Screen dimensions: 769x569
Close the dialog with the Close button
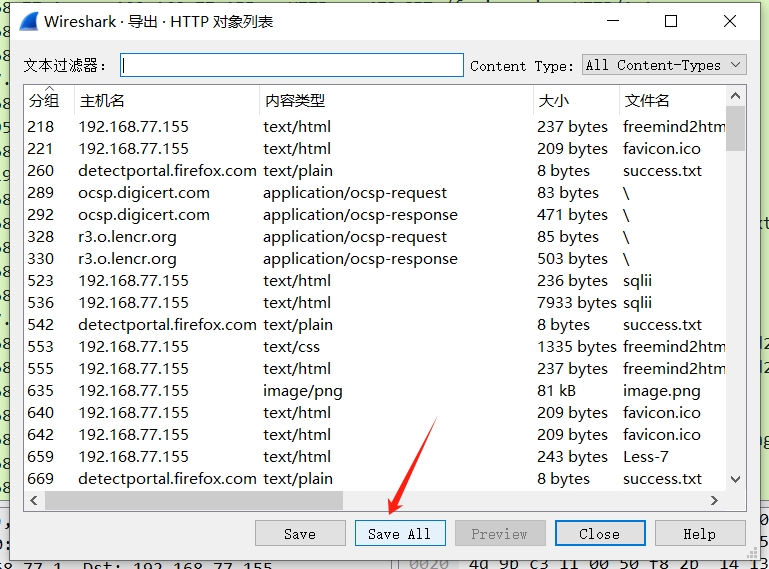tap(600, 533)
